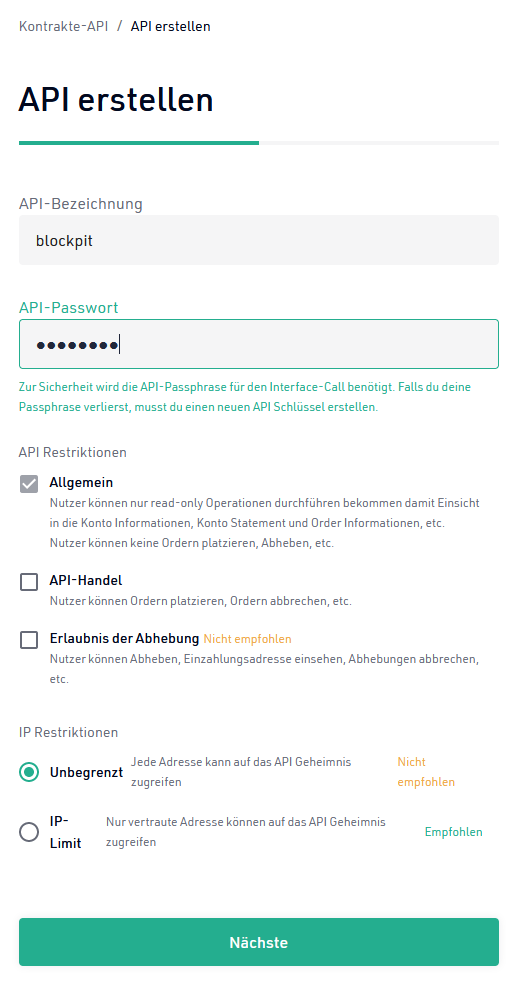Click the Nicht empfohlen tag beside Abhebung
Image resolution: width=522 pixels, height=986 pixels.
click(247, 639)
